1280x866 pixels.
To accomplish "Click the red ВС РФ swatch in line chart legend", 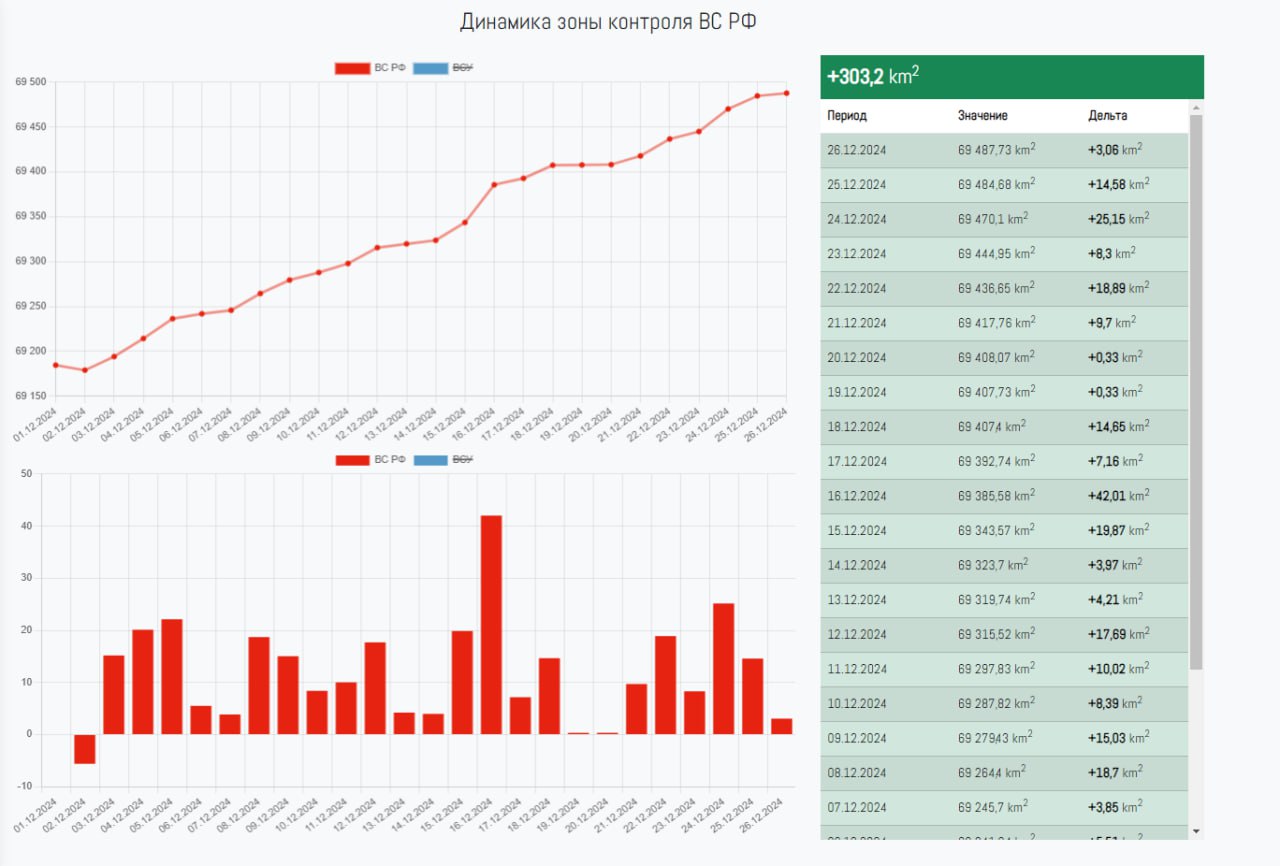I will coord(352,68).
